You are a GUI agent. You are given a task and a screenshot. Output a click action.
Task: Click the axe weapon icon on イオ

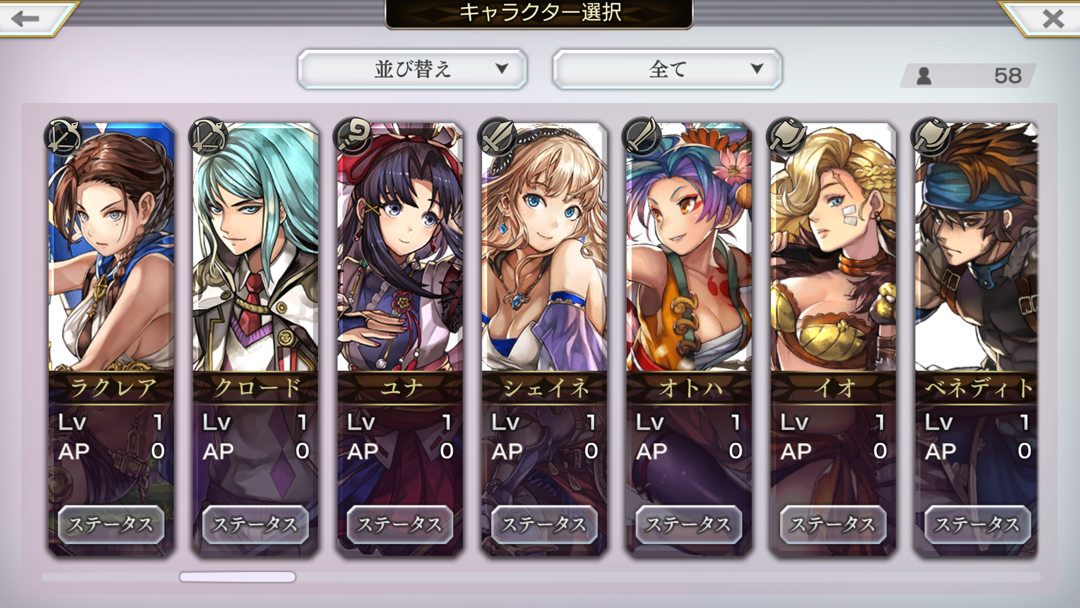(x=786, y=136)
